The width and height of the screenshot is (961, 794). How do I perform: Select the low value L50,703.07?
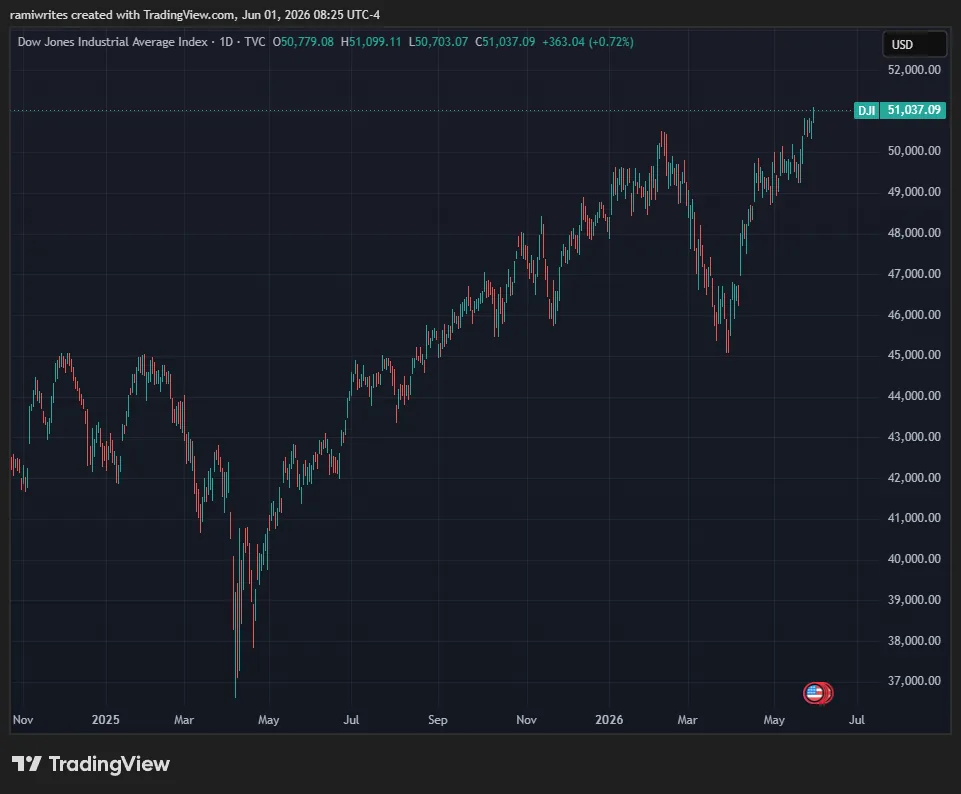[x=438, y=42]
